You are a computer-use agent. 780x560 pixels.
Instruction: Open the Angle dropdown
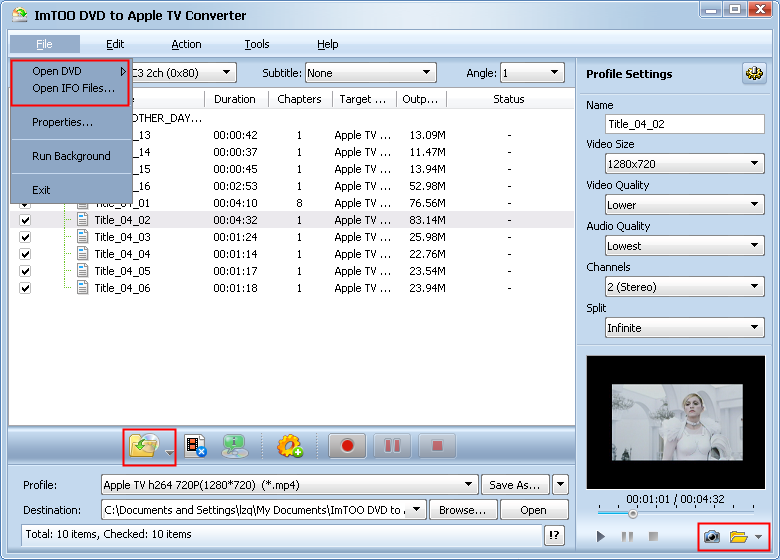tap(532, 73)
